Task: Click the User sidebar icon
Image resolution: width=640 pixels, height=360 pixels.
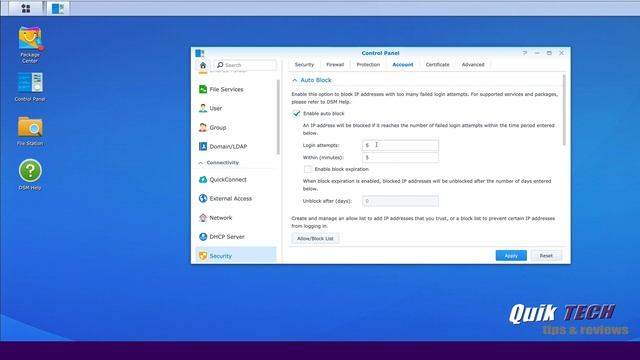Action: [203, 108]
